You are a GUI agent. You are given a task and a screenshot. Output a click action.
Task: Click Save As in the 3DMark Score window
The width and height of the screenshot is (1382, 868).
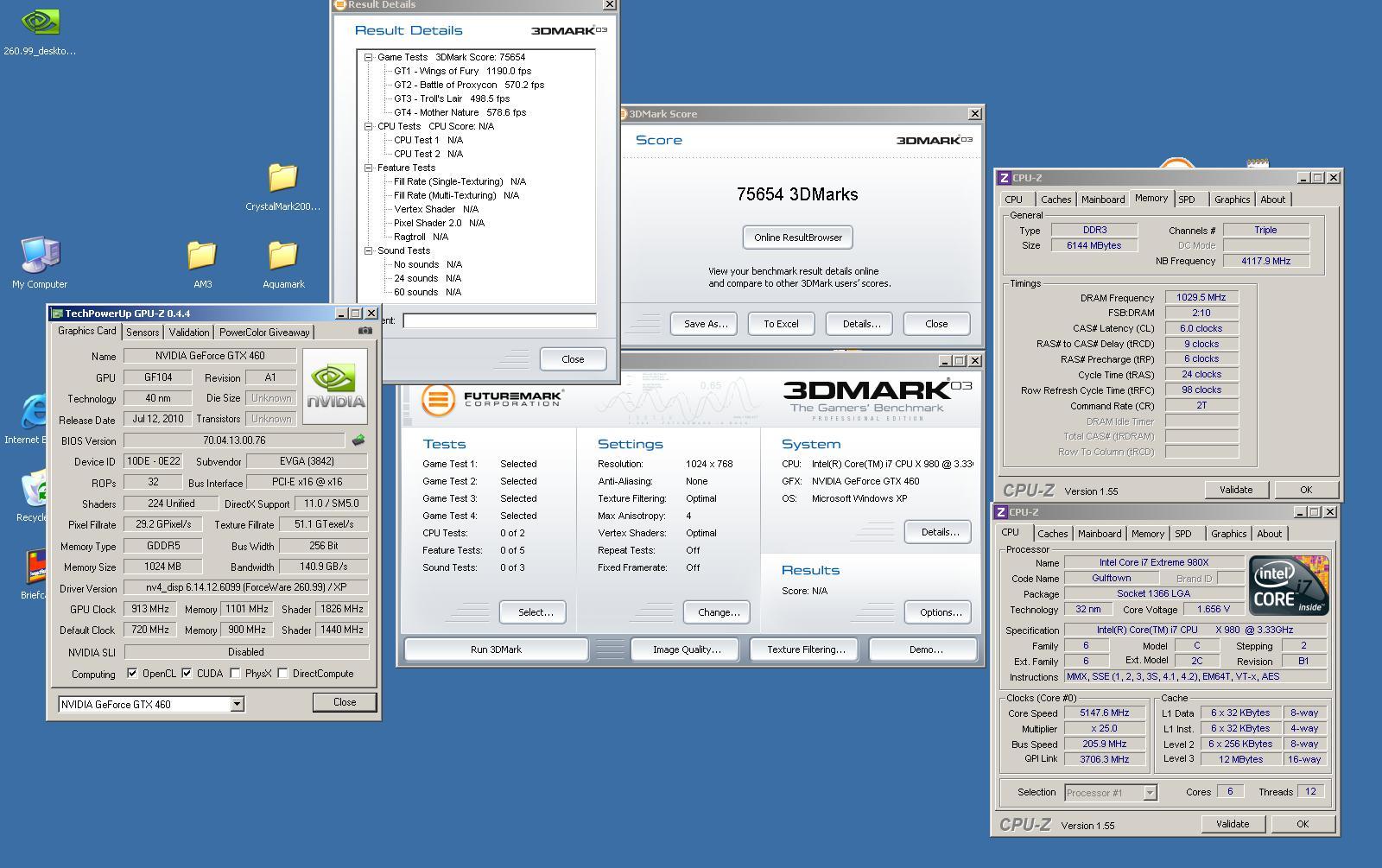706,324
